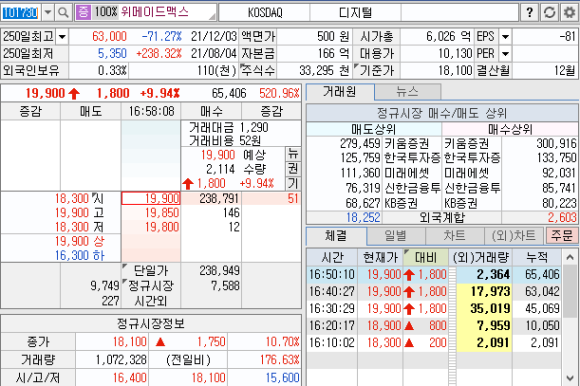Open the stock code dropdown arrow
The image size is (580, 386).
click(x=48, y=13)
